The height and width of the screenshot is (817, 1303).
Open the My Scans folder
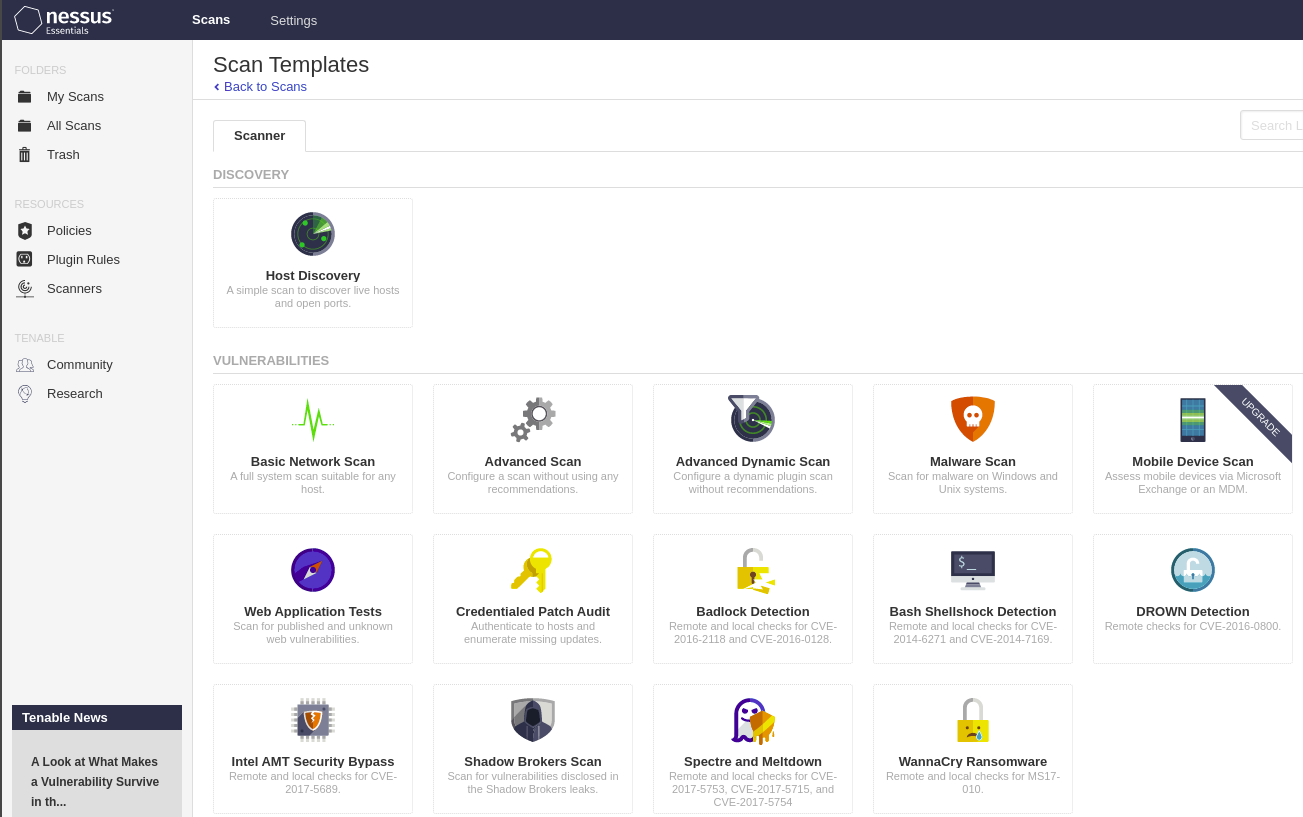click(75, 96)
